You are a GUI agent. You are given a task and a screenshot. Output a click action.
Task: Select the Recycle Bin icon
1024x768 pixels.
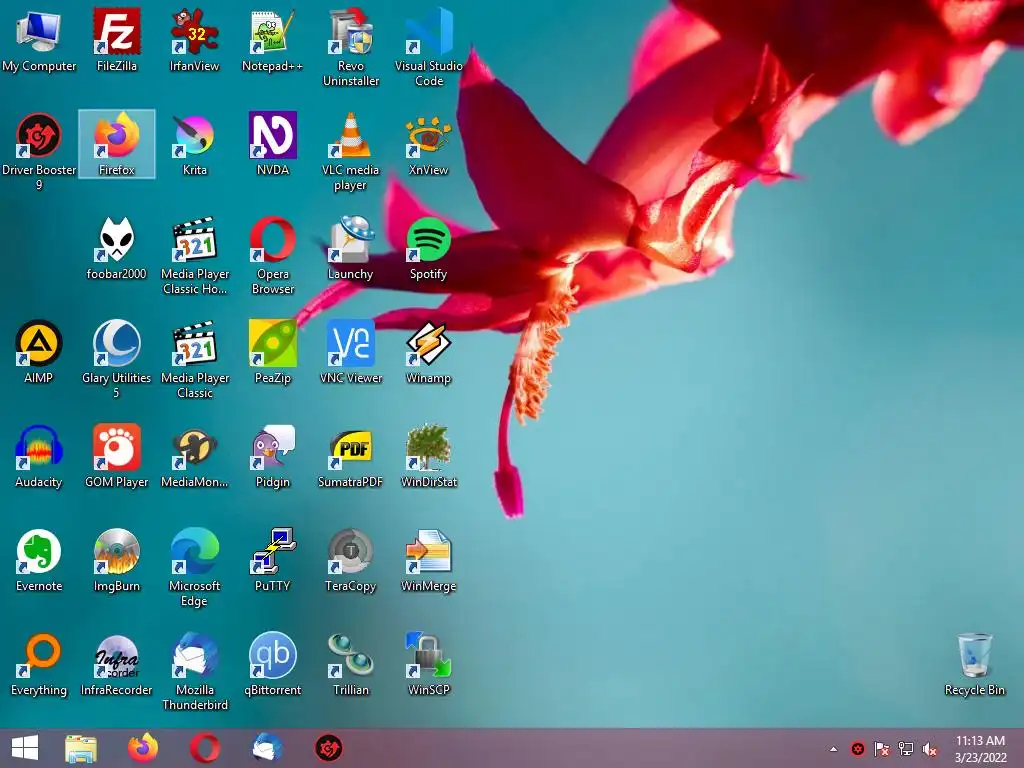[974, 664]
